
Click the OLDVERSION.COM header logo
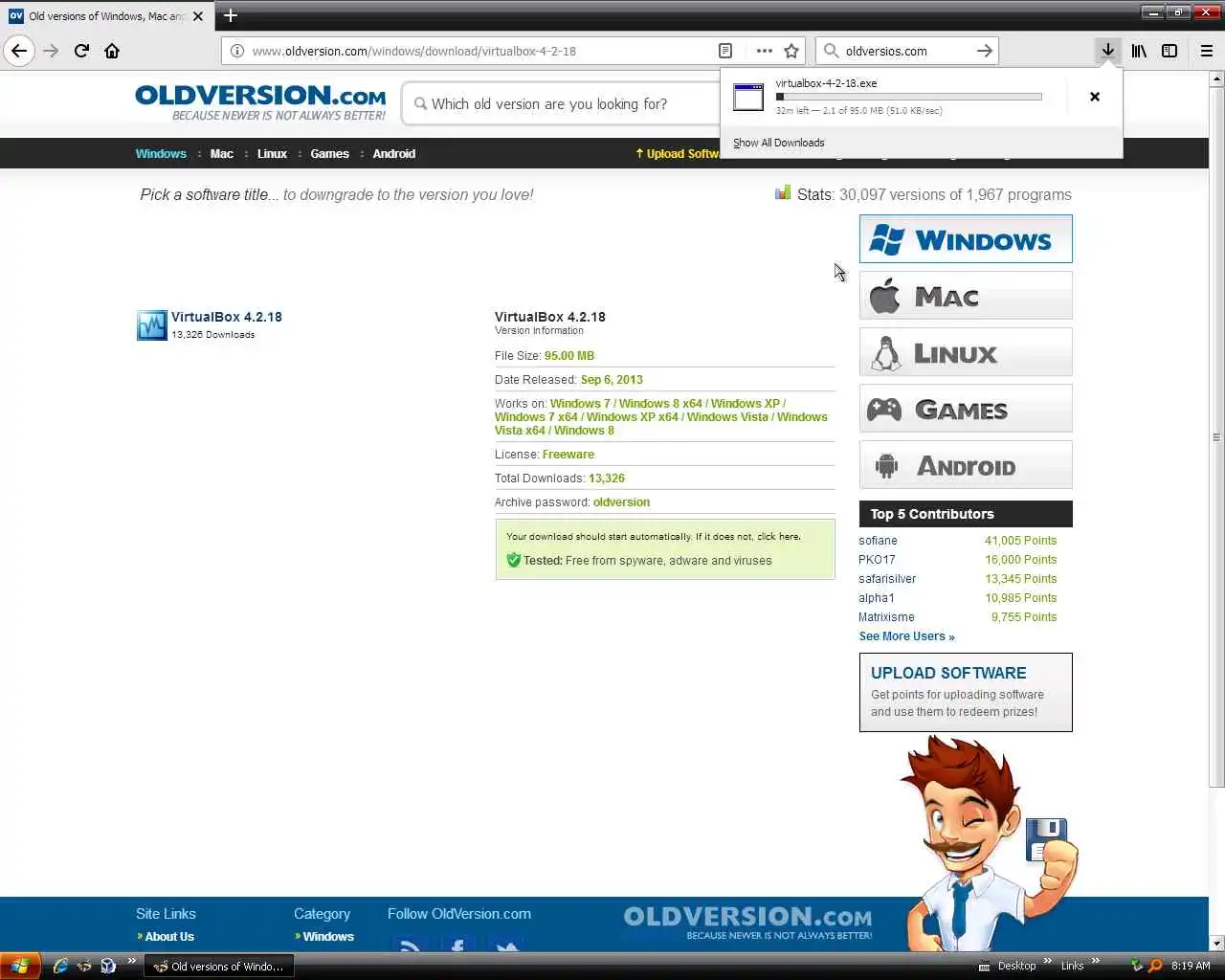click(x=260, y=102)
